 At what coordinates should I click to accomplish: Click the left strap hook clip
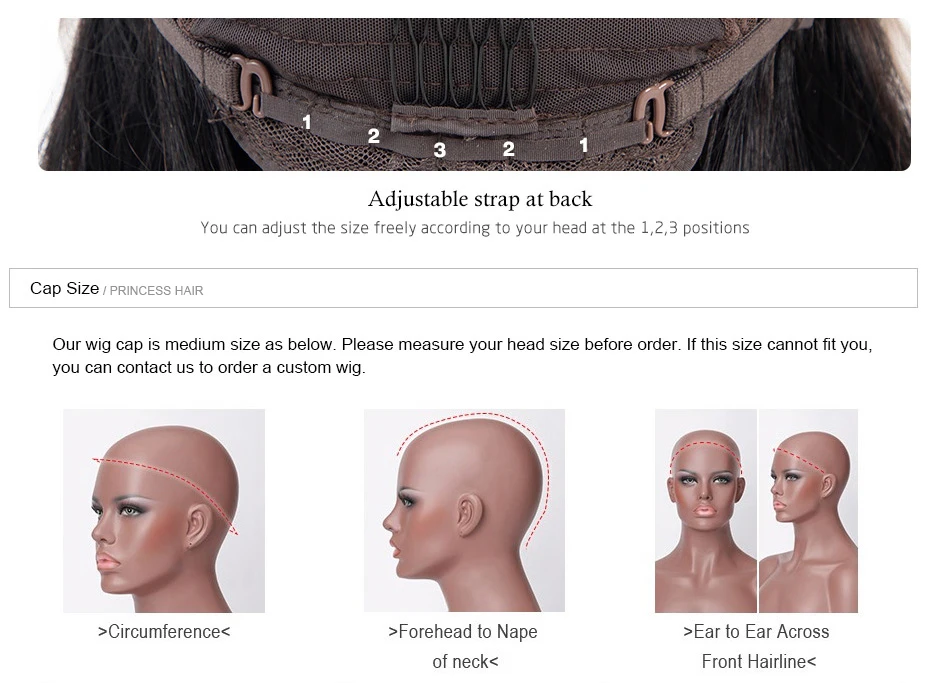point(248,84)
